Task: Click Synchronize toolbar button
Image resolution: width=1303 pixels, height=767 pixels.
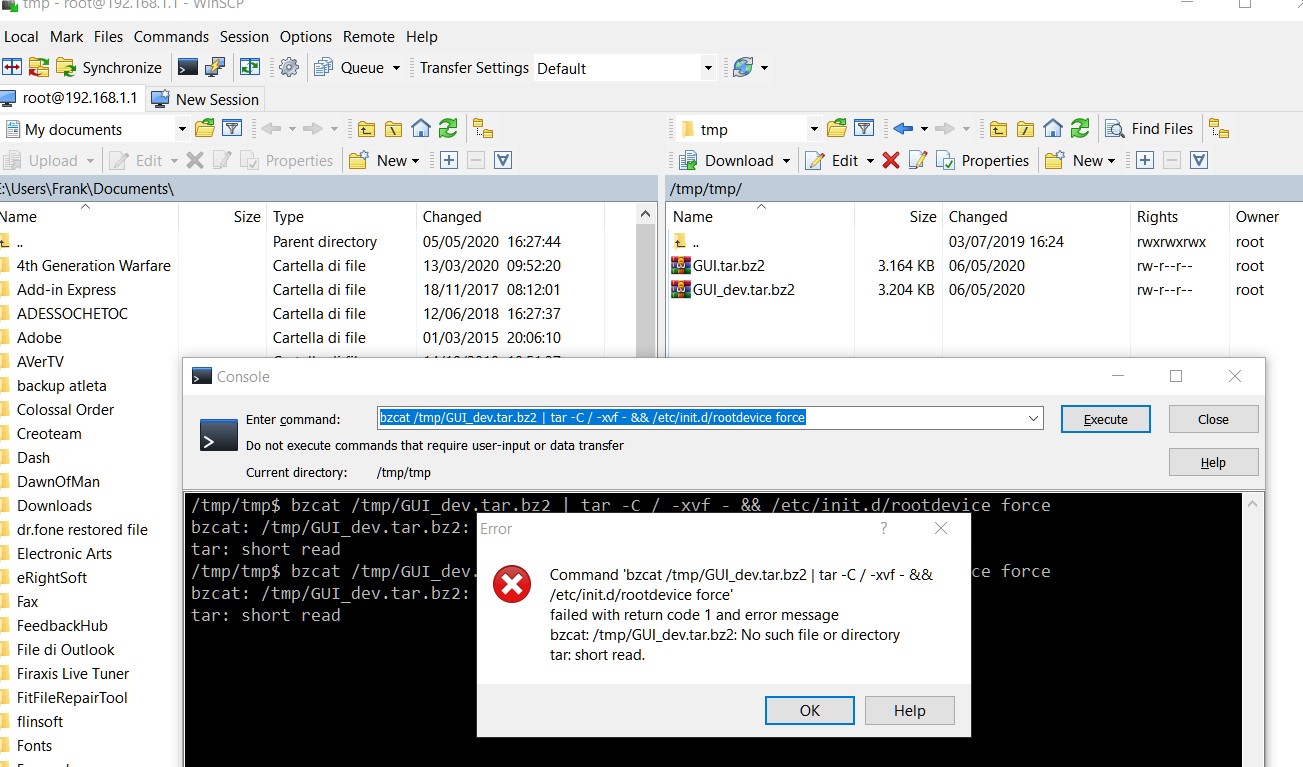Action: pyautogui.click(x=109, y=67)
